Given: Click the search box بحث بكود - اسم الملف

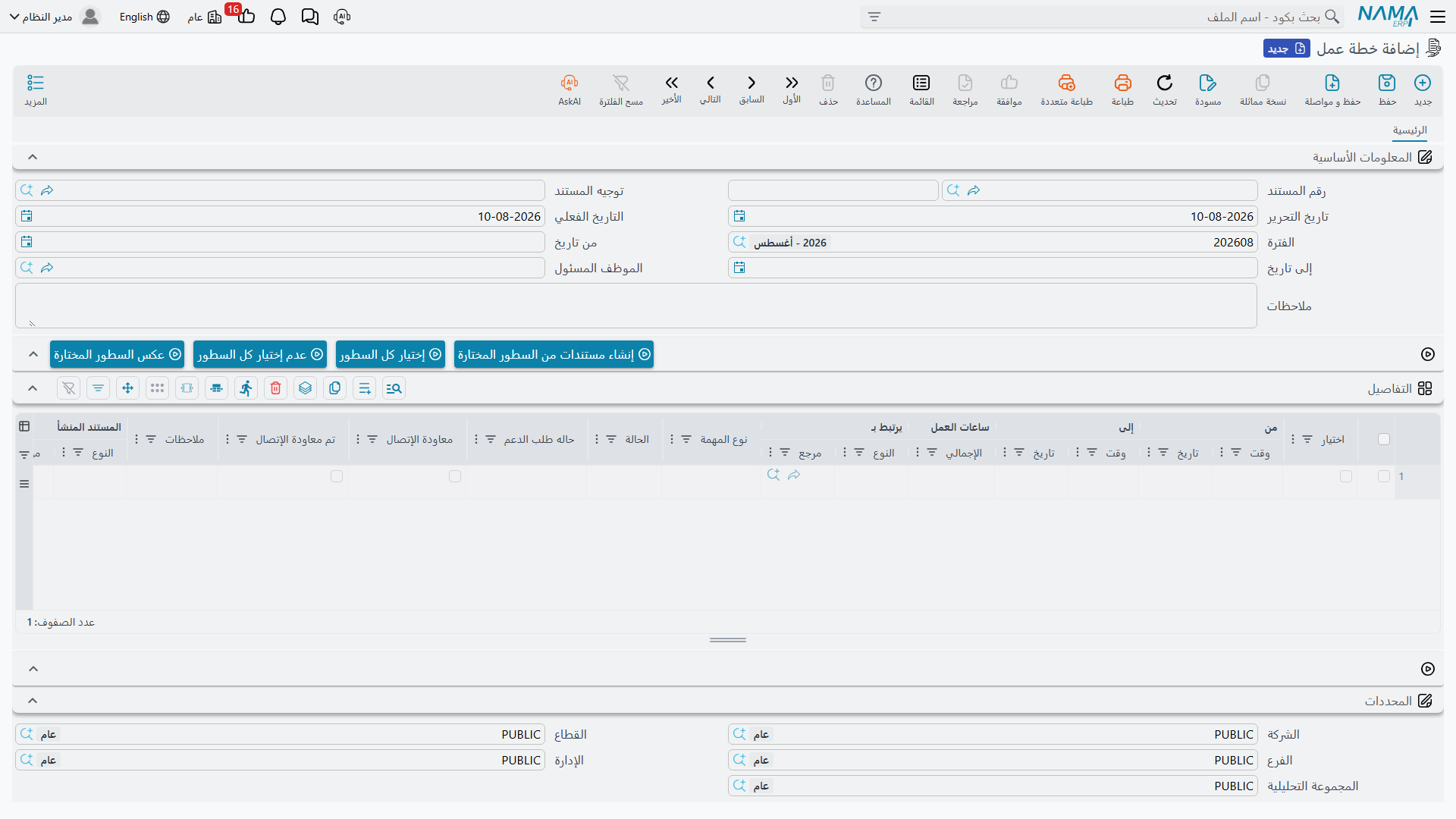Looking at the screenshot, I should click(x=1103, y=17).
